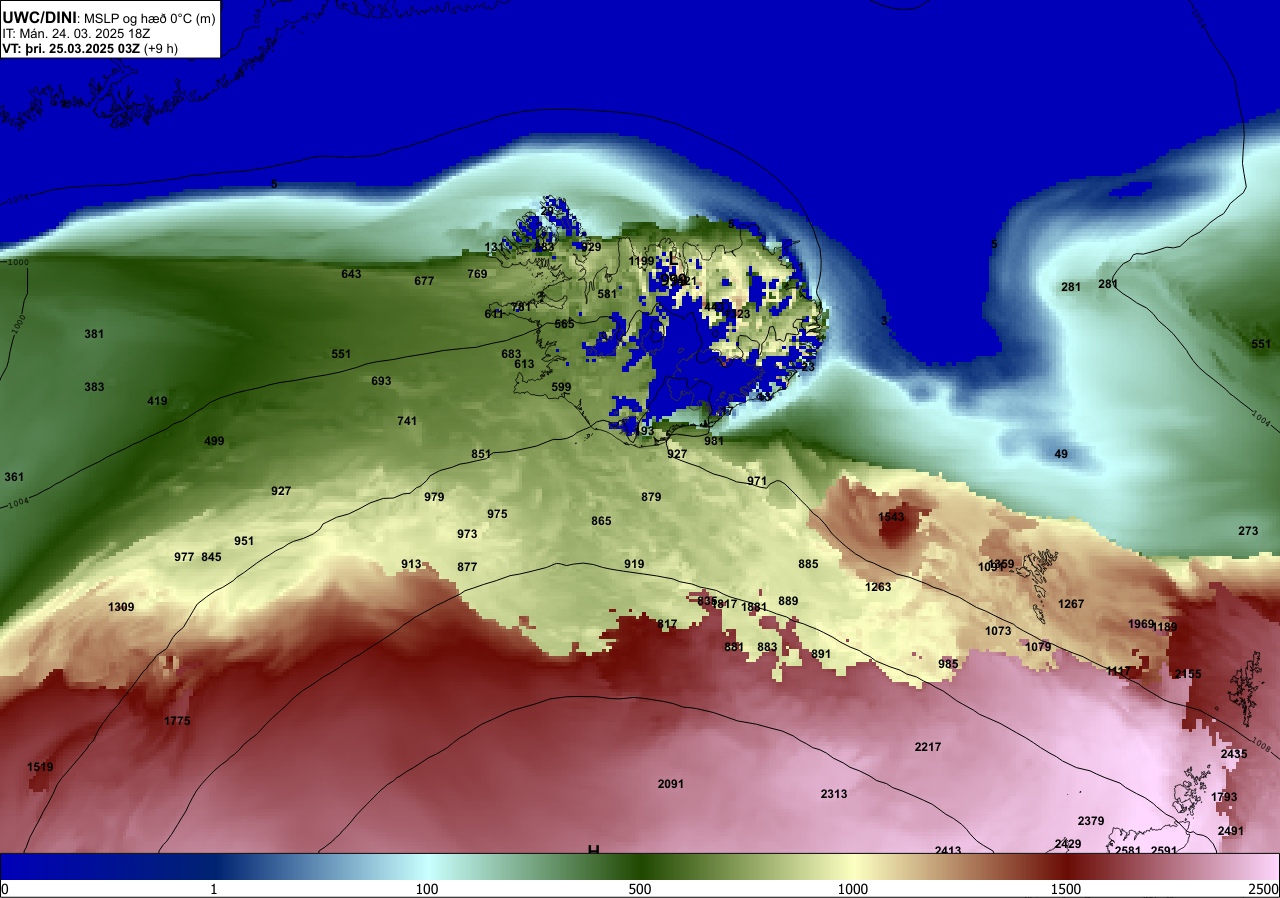
Task: Click the map value 2435
Action: [1234, 754]
